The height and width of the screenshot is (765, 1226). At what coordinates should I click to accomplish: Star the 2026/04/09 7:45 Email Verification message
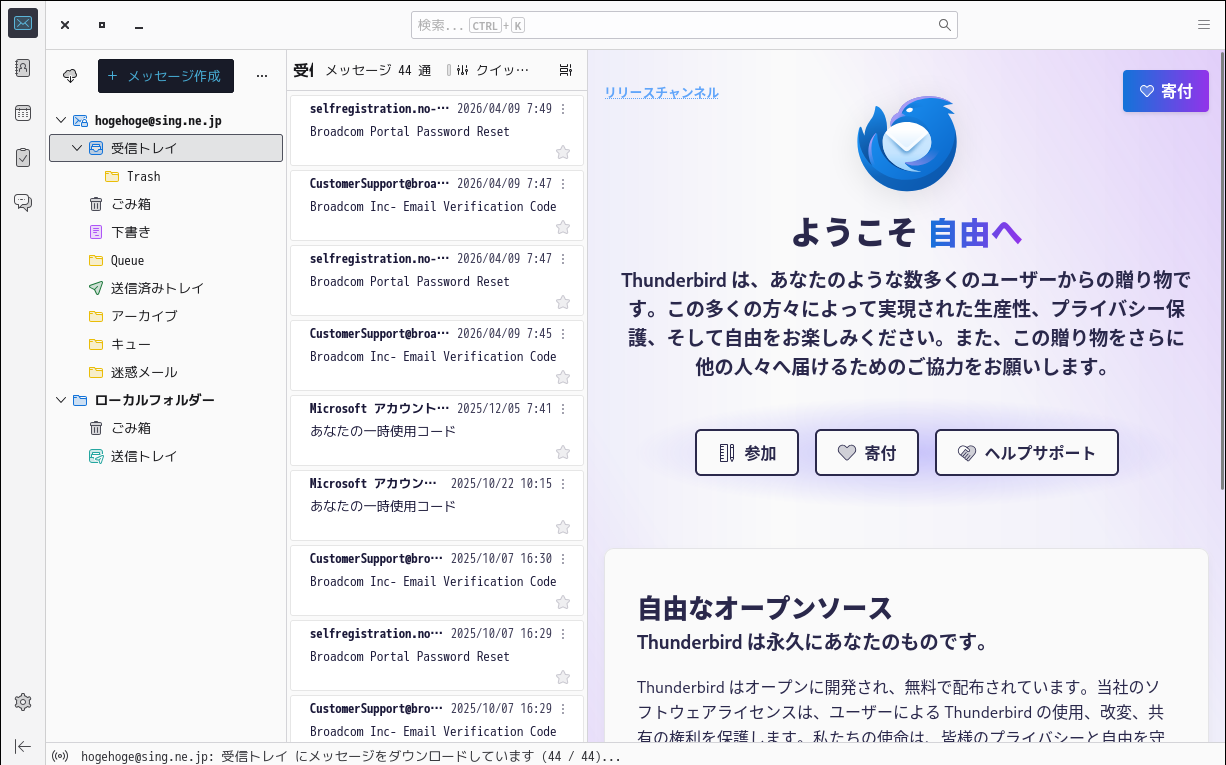click(x=563, y=377)
